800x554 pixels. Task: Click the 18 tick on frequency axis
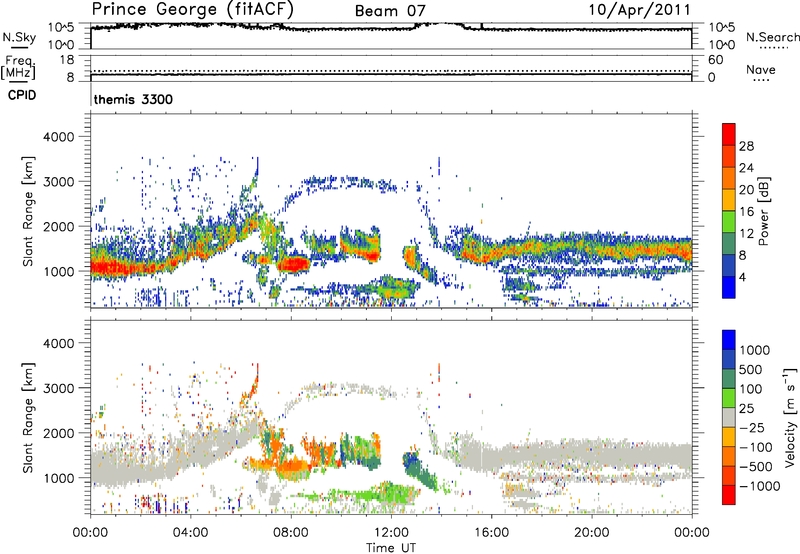(66, 60)
